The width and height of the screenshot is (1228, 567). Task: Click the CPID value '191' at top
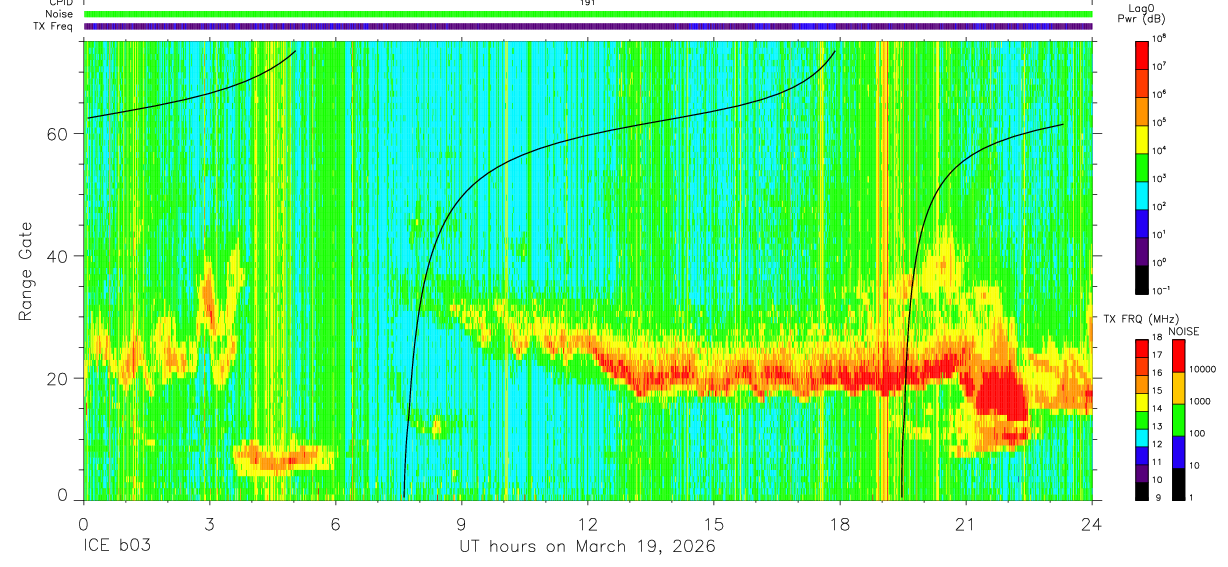[x=587, y=3]
